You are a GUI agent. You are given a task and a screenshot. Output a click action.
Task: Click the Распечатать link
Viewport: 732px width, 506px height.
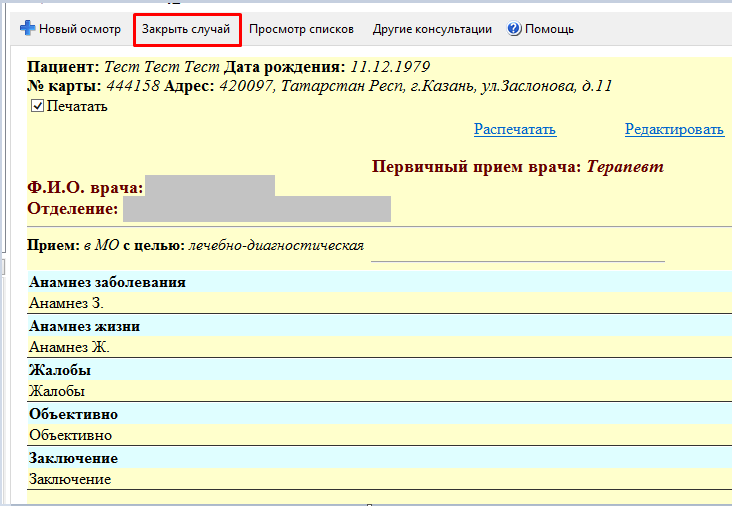[515, 129]
